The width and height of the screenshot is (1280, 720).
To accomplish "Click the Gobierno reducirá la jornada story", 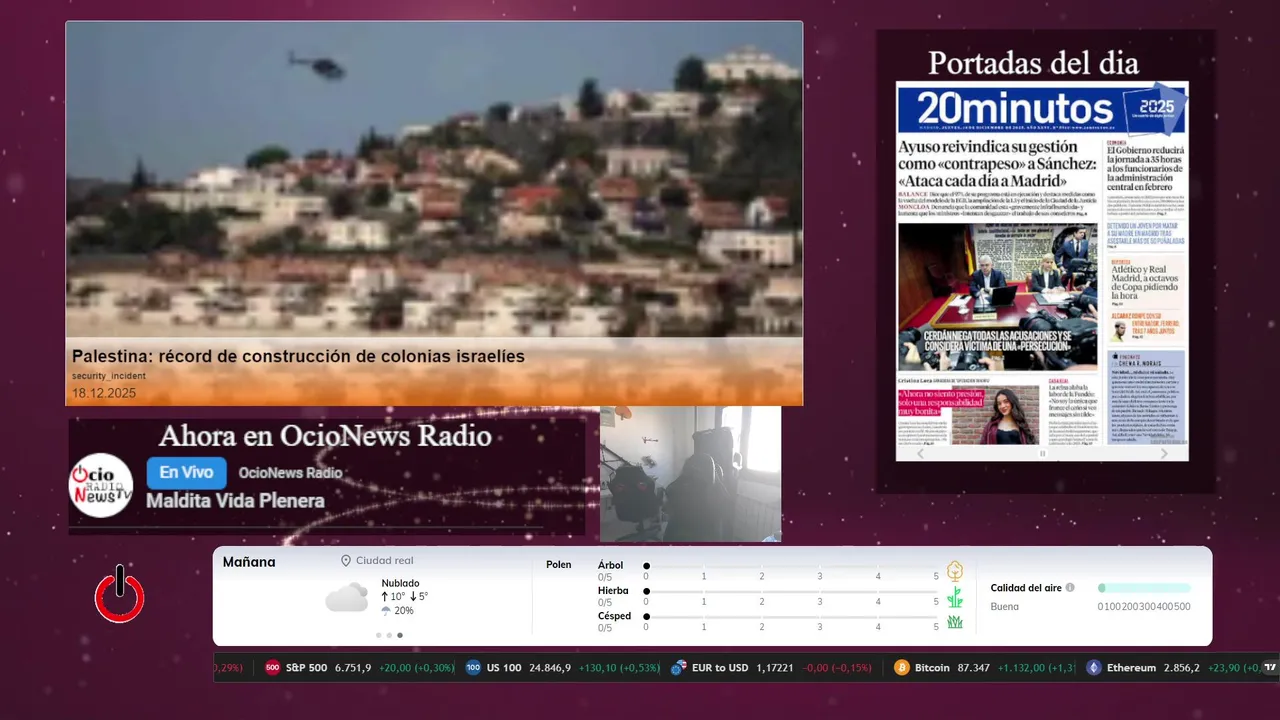I will 1145,170.
